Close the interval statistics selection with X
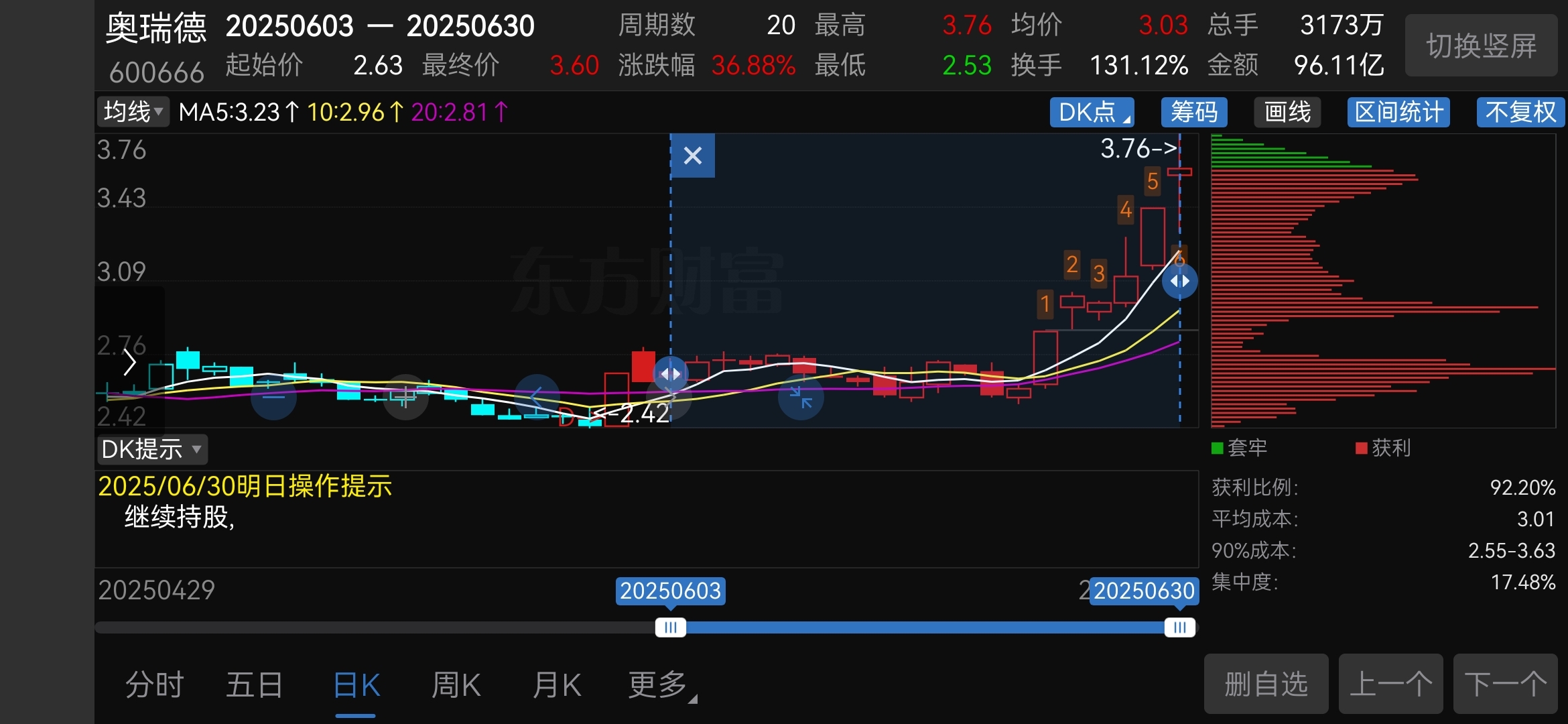 point(693,156)
